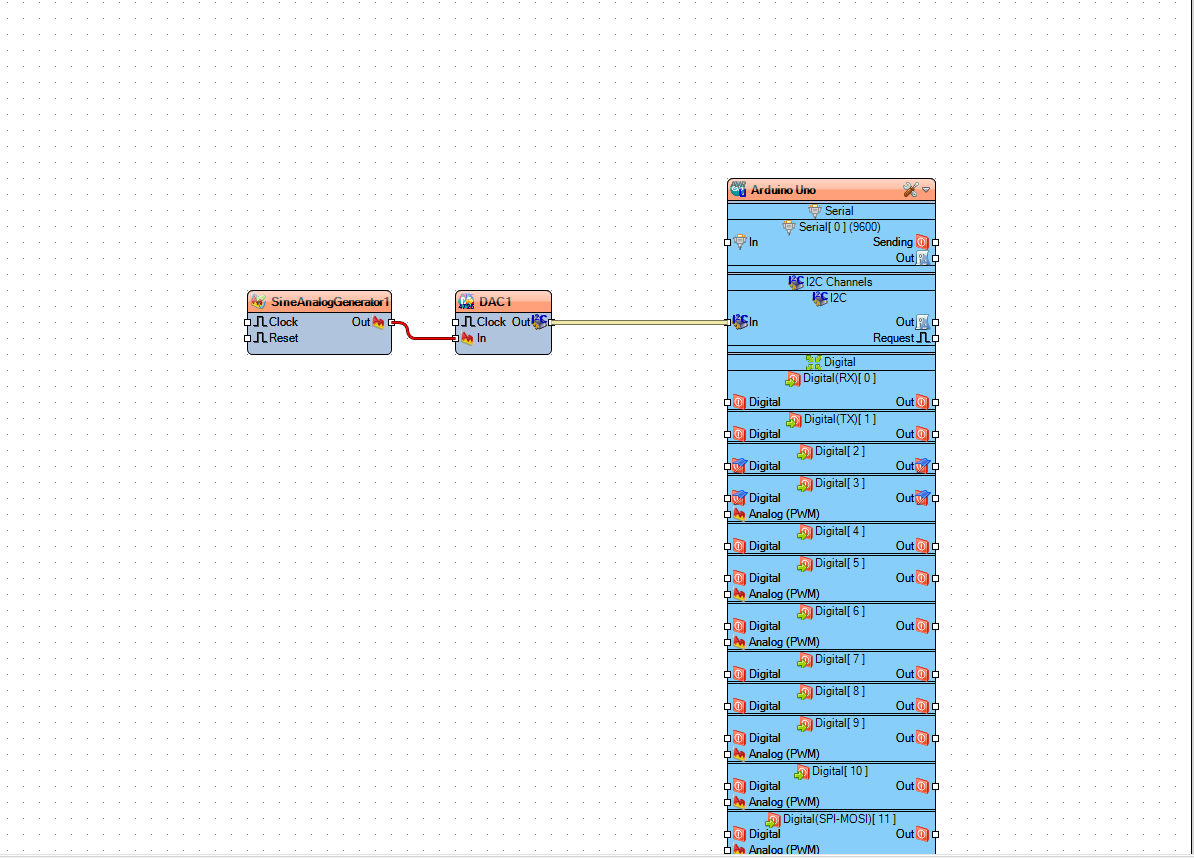
Task: Select the Digital(SPI-MOSI)[ 11 ] channel label
Action: [x=839, y=818]
